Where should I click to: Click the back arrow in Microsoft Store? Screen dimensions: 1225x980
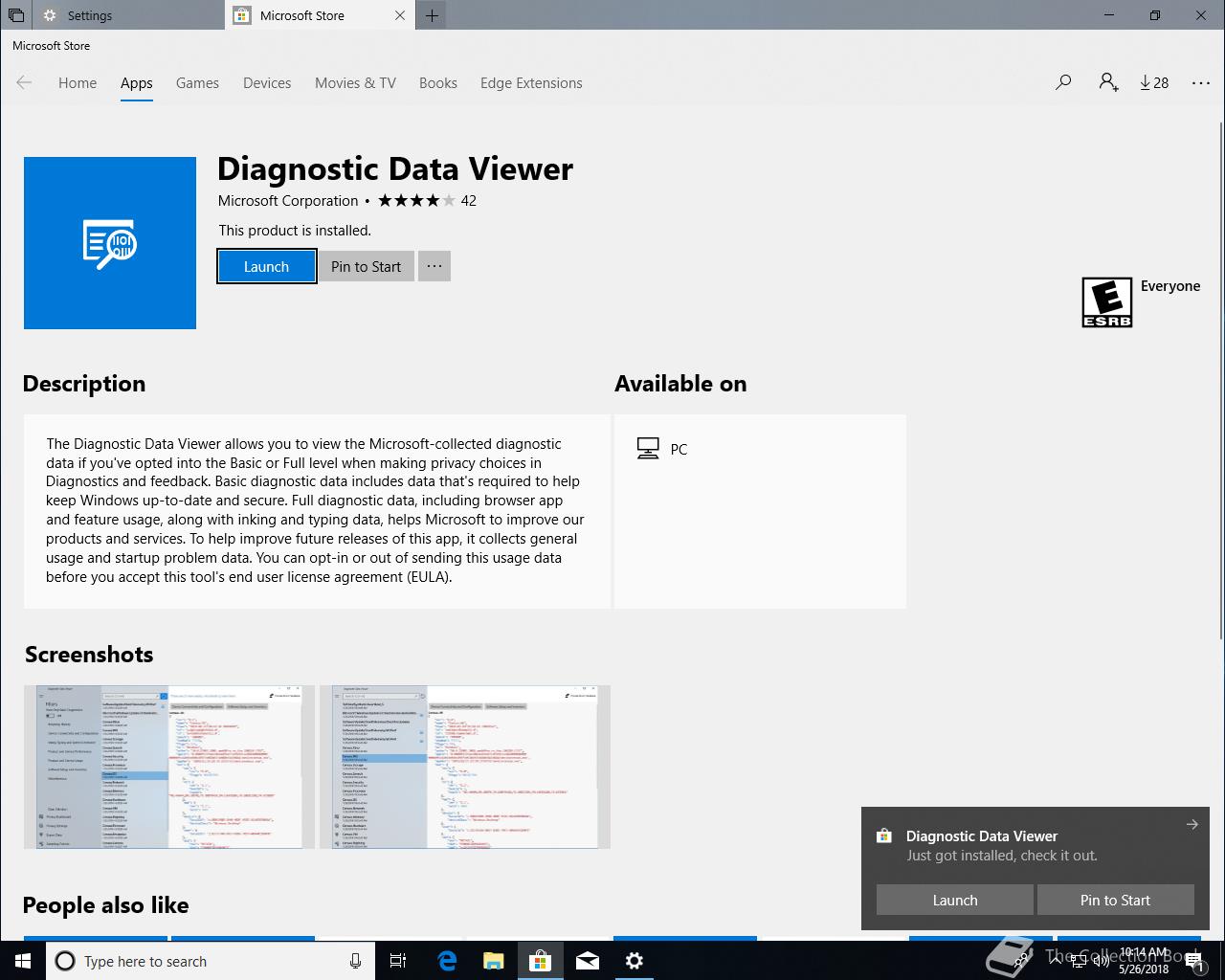click(24, 83)
